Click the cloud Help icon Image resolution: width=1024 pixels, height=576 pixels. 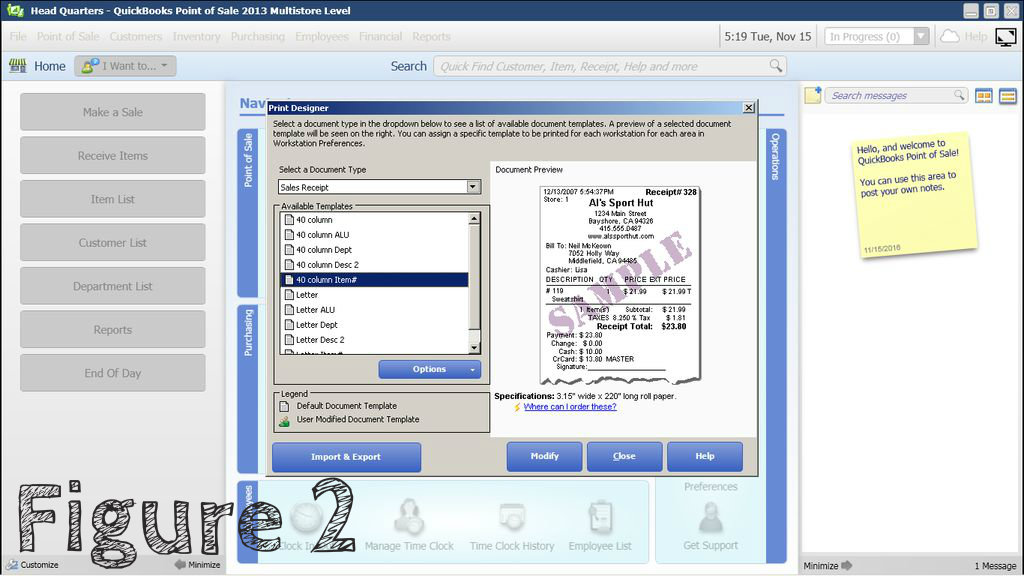click(x=950, y=37)
